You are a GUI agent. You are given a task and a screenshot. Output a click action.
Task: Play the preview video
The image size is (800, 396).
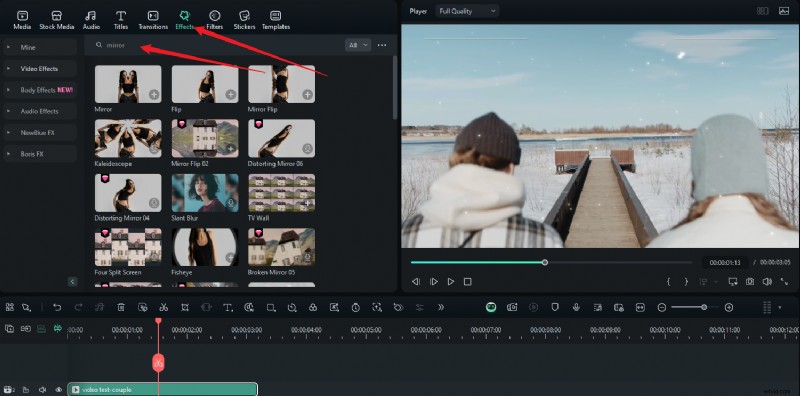coord(451,282)
